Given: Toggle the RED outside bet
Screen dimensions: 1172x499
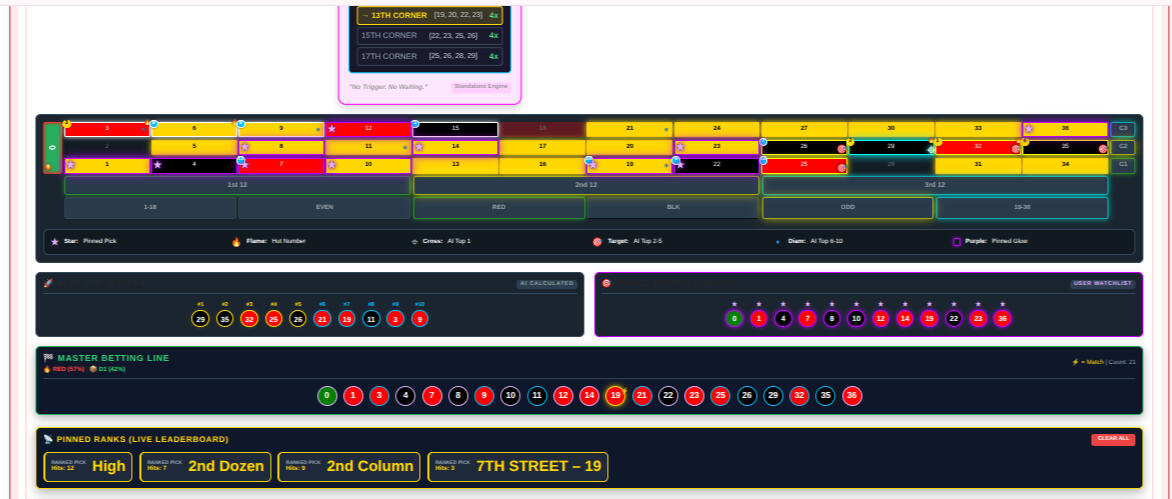Looking at the screenshot, I should coord(499,208).
